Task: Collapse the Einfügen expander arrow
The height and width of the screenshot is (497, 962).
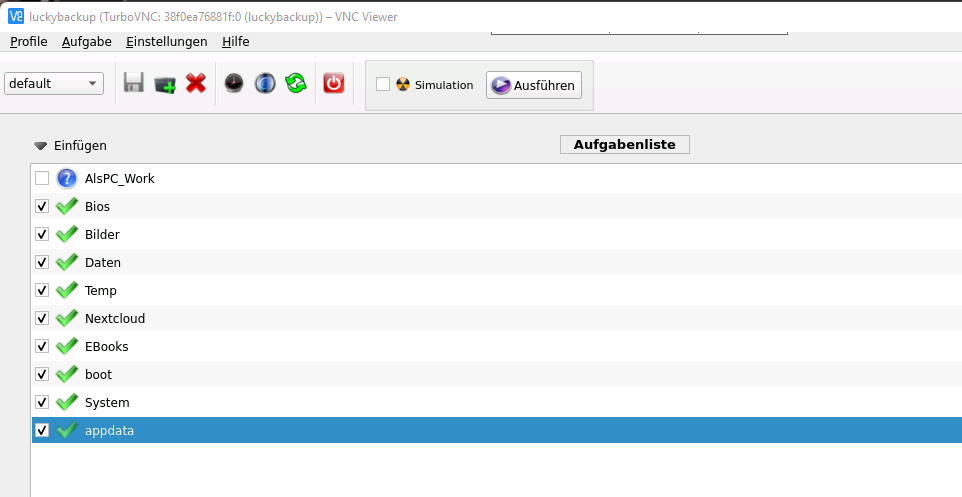Action: 40,146
